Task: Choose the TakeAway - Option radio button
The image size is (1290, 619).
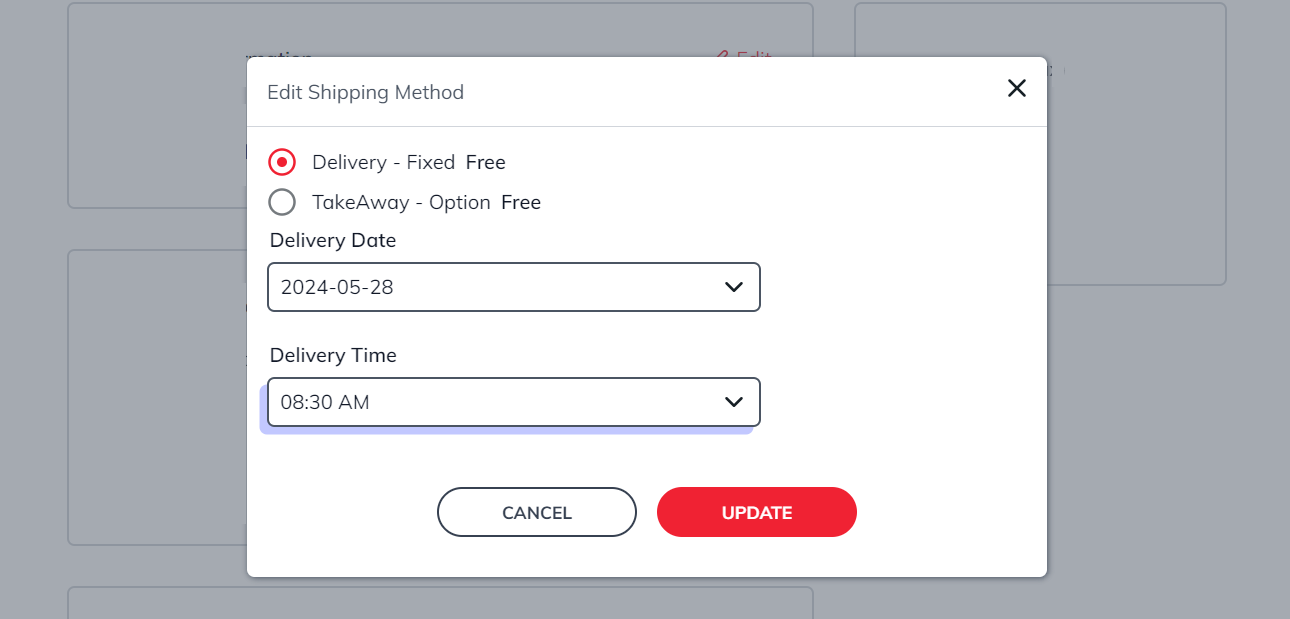Action: point(282,202)
